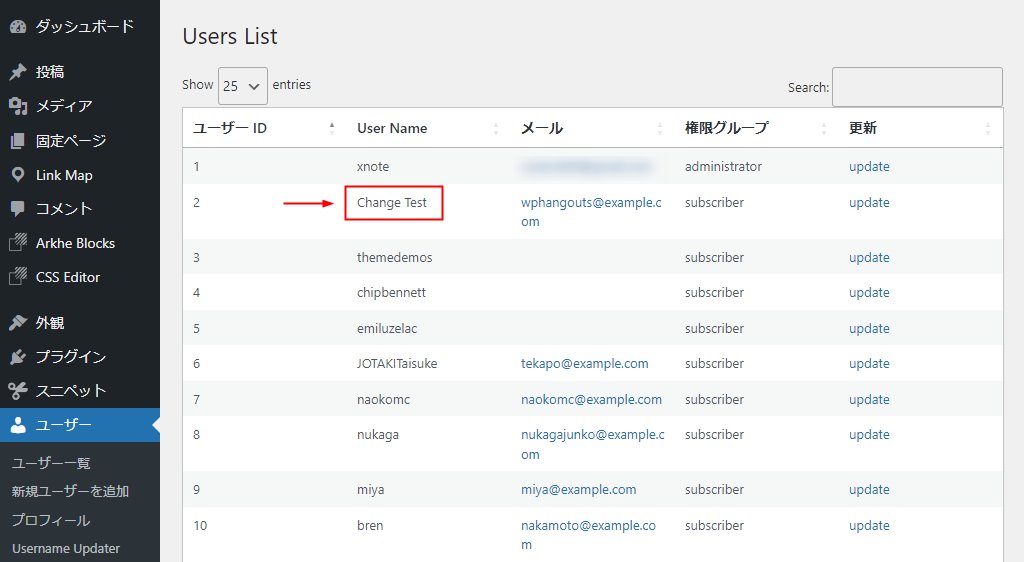The image size is (1024, 562).
Task: Sort table by User Name column arrows
Action: (x=496, y=129)
